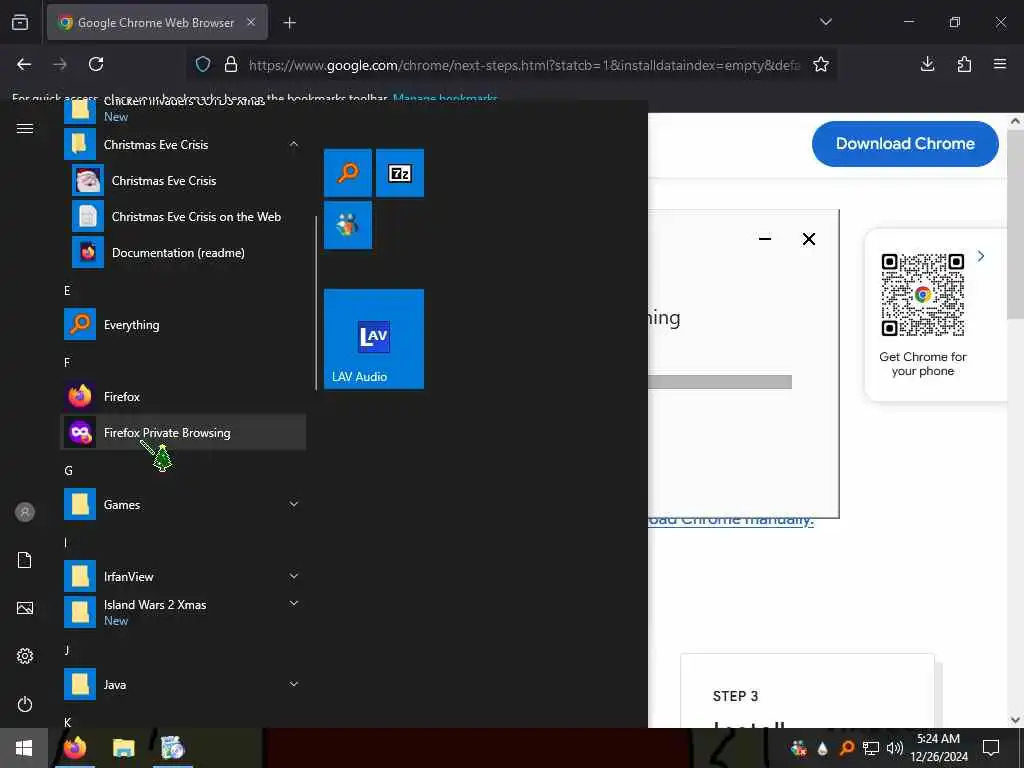Open Documentation (readme) entry

pos(183,253)
